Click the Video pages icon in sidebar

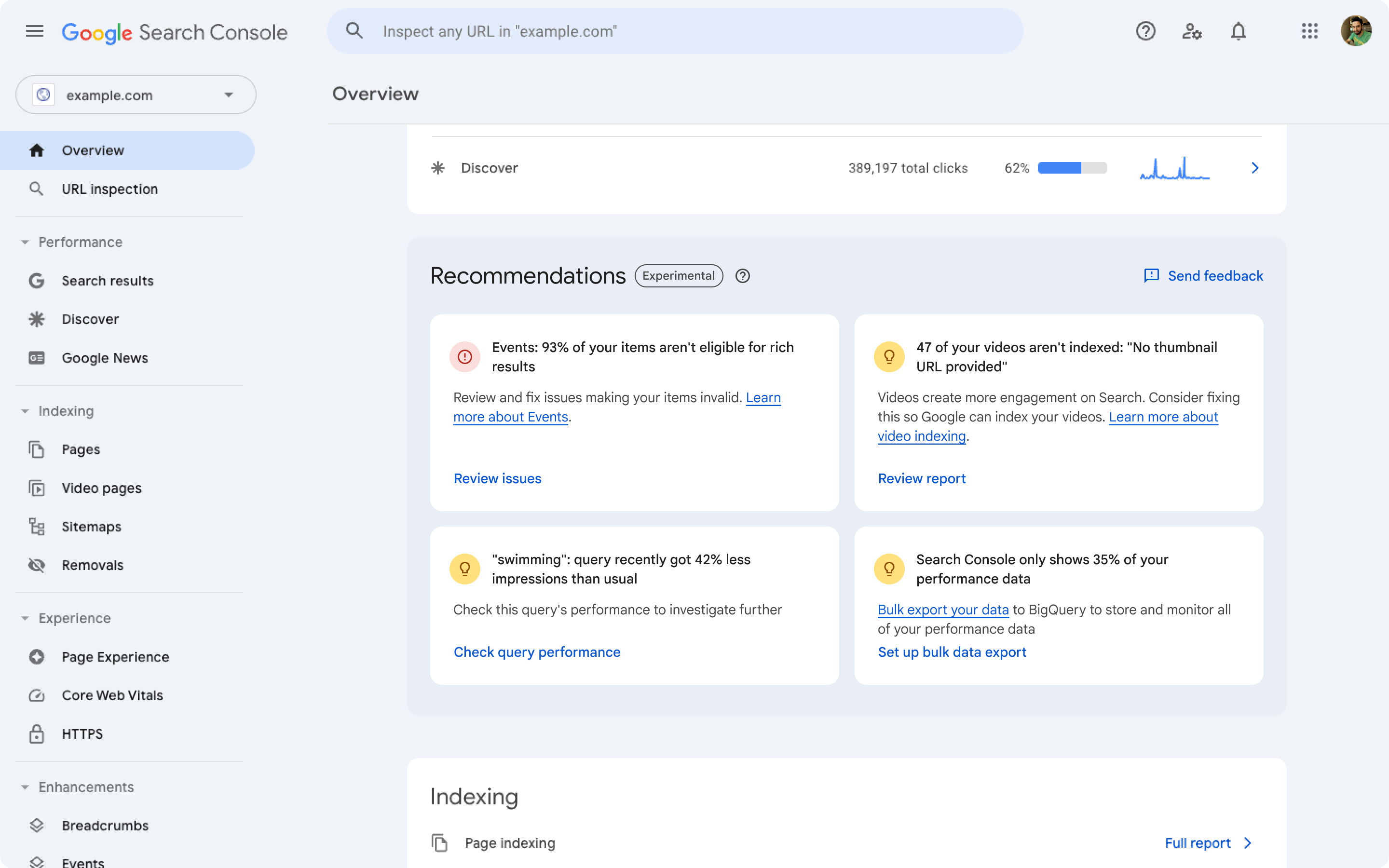click(x=35, y=487)
